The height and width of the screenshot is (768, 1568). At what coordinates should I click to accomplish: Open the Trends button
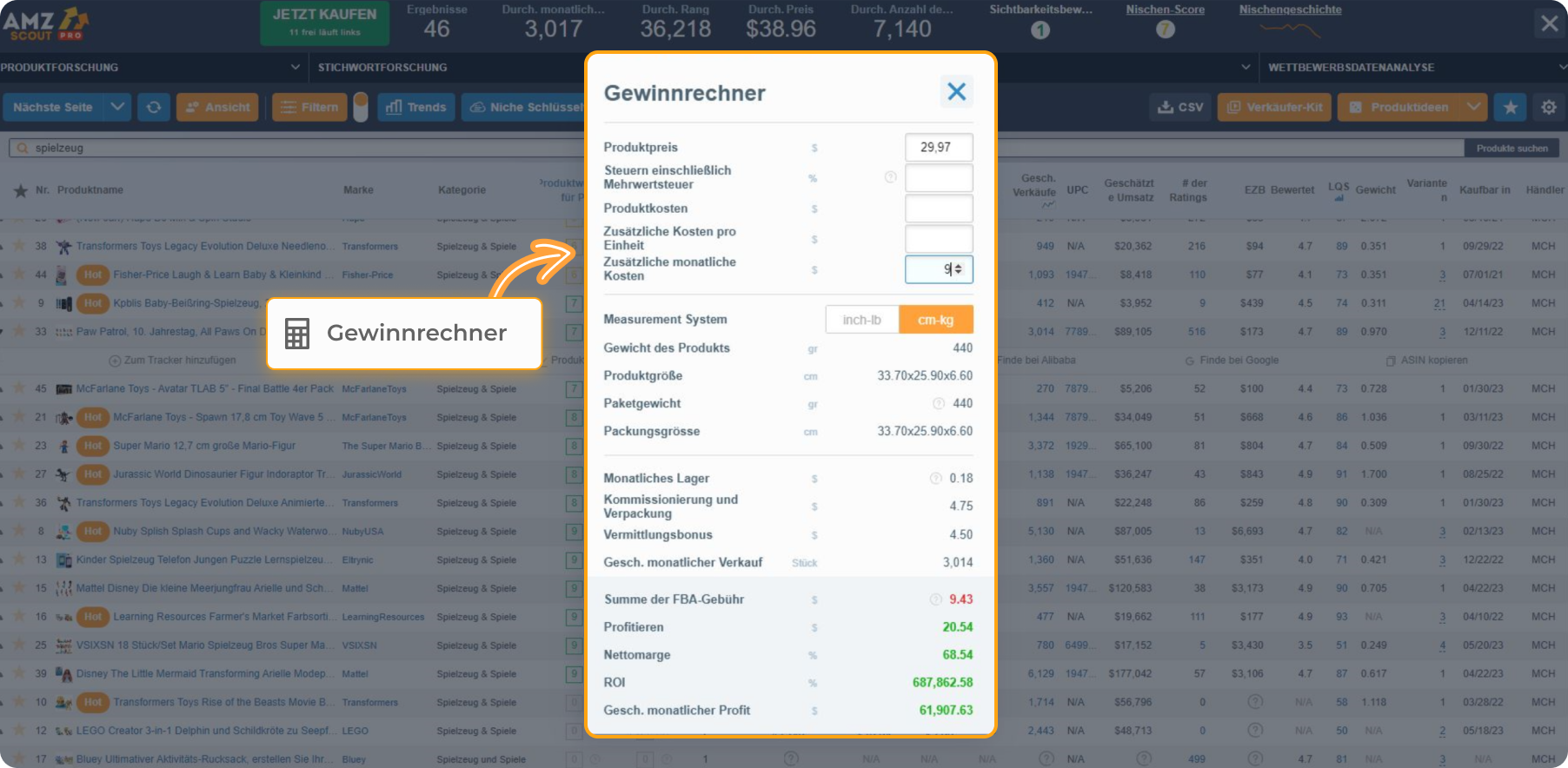tap(415, 107)
